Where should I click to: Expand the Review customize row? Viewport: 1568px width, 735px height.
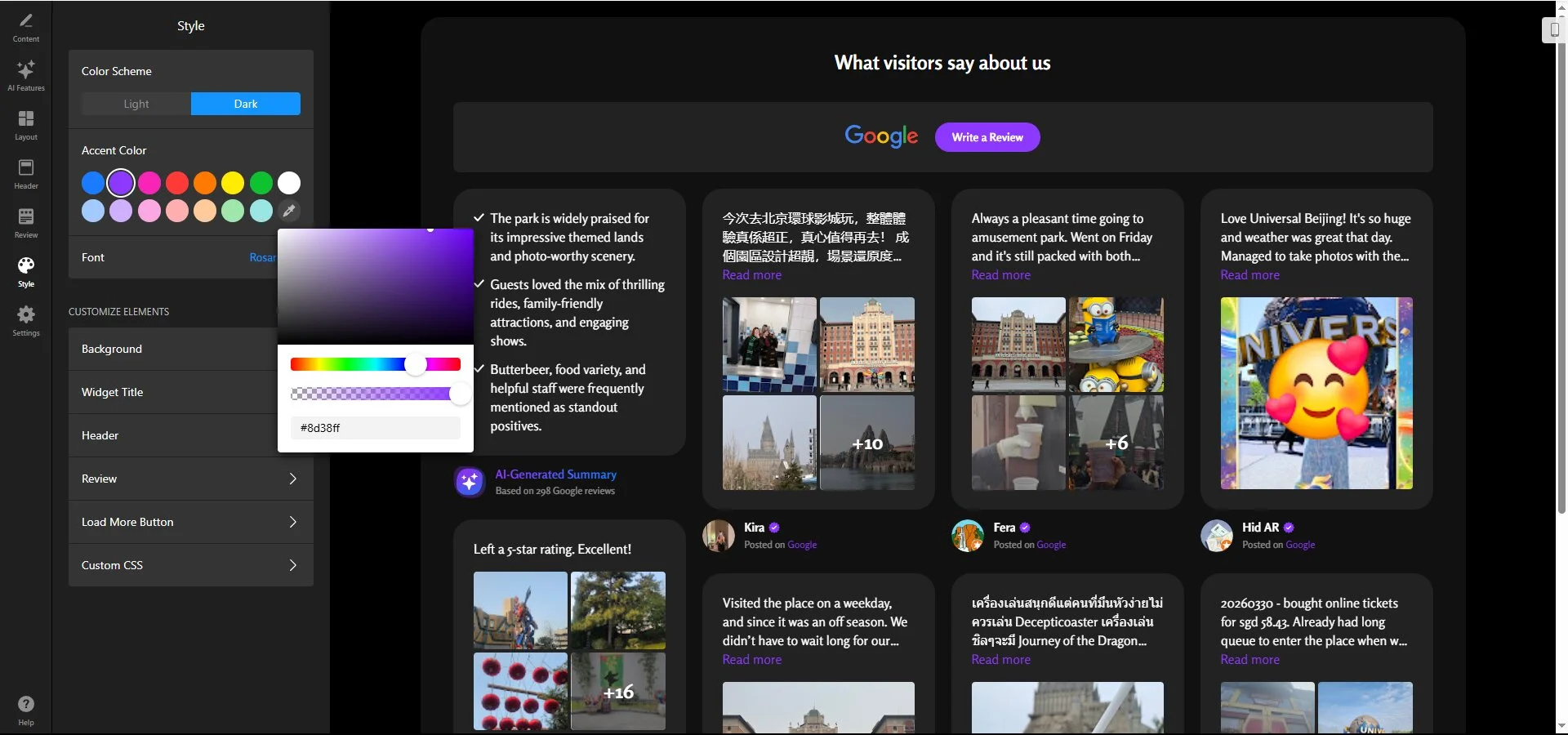(191, 479)
